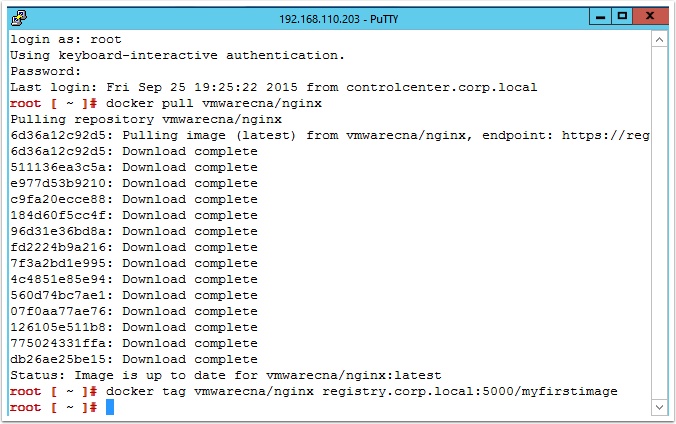This screenshot has width=676, height=424.
Task: Maximize the PuTTY window
Action: click(622, 17)
